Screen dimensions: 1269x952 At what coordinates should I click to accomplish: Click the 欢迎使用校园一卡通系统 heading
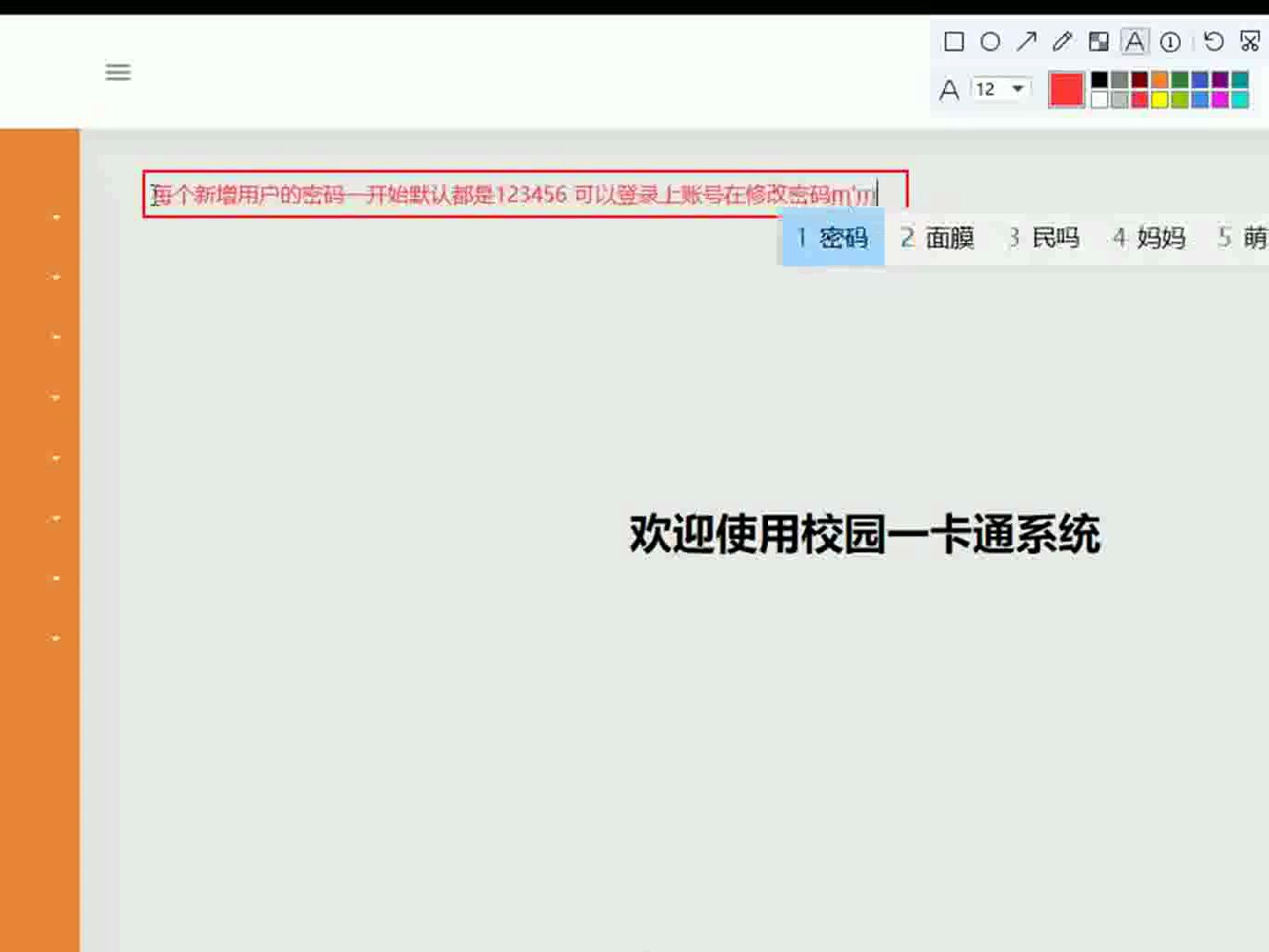tap(865, 534)
